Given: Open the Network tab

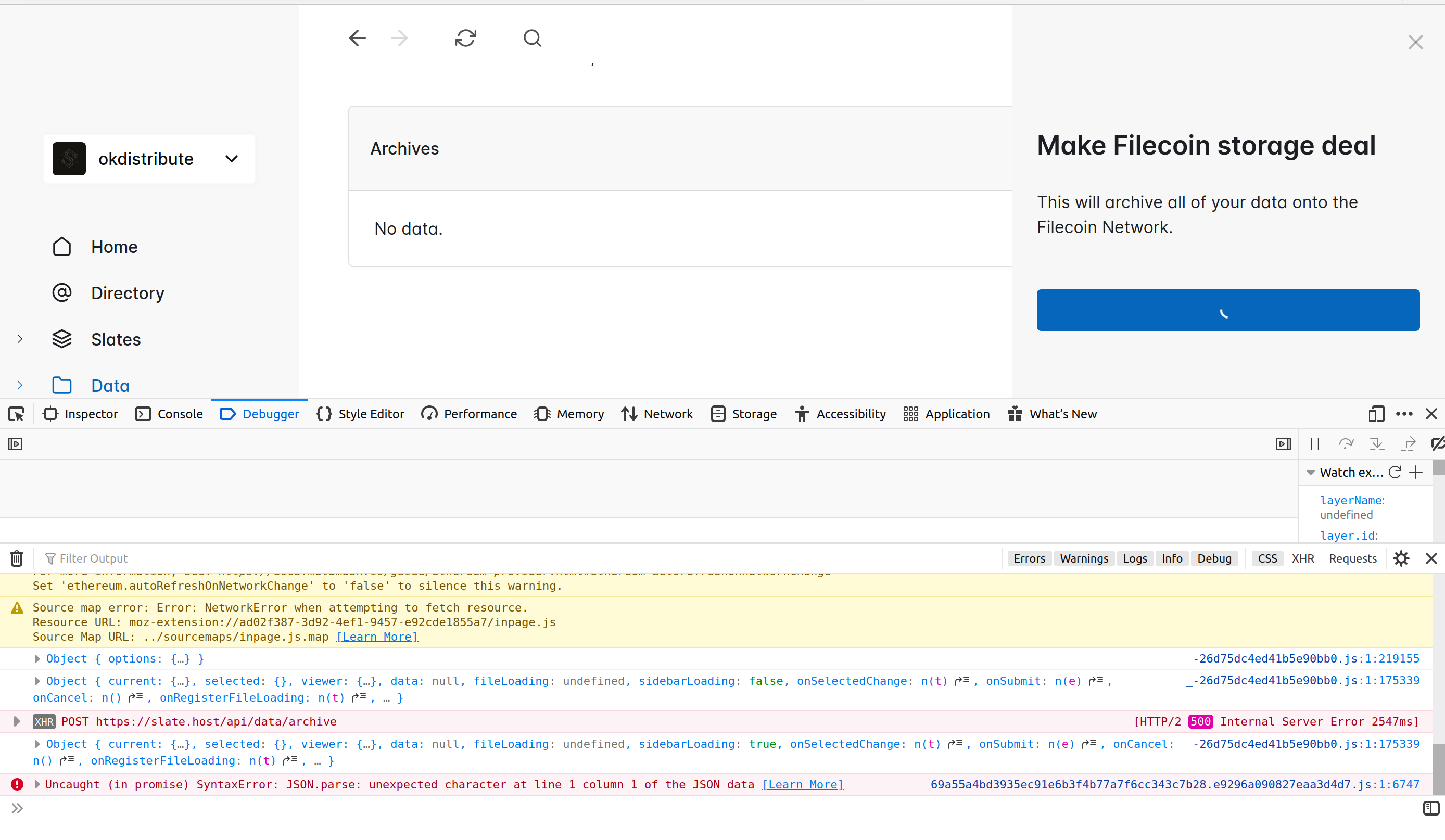Looking at the screenshot, I should (x=657, y=414).
